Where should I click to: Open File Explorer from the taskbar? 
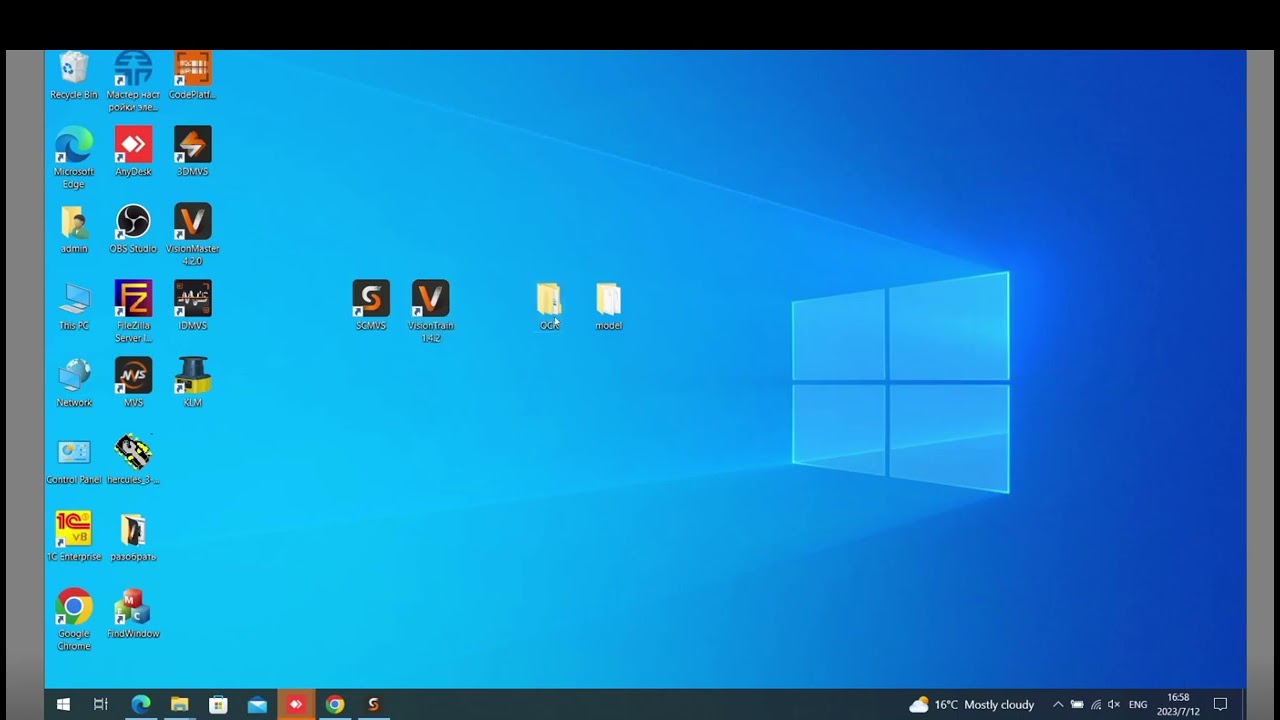[x=180, y=704]
